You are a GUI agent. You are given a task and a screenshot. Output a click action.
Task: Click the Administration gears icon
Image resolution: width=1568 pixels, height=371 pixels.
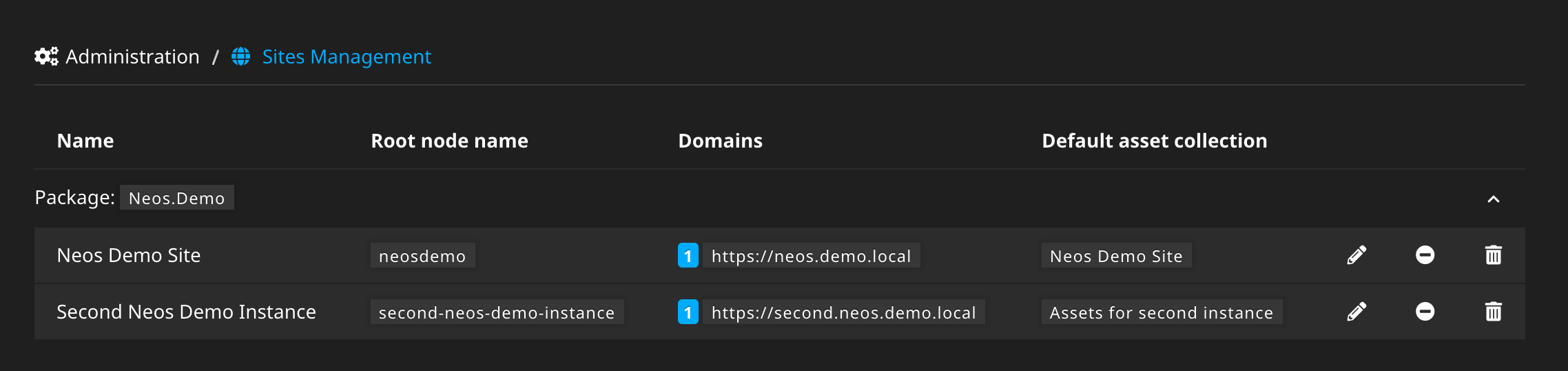(x=46, y=57)
